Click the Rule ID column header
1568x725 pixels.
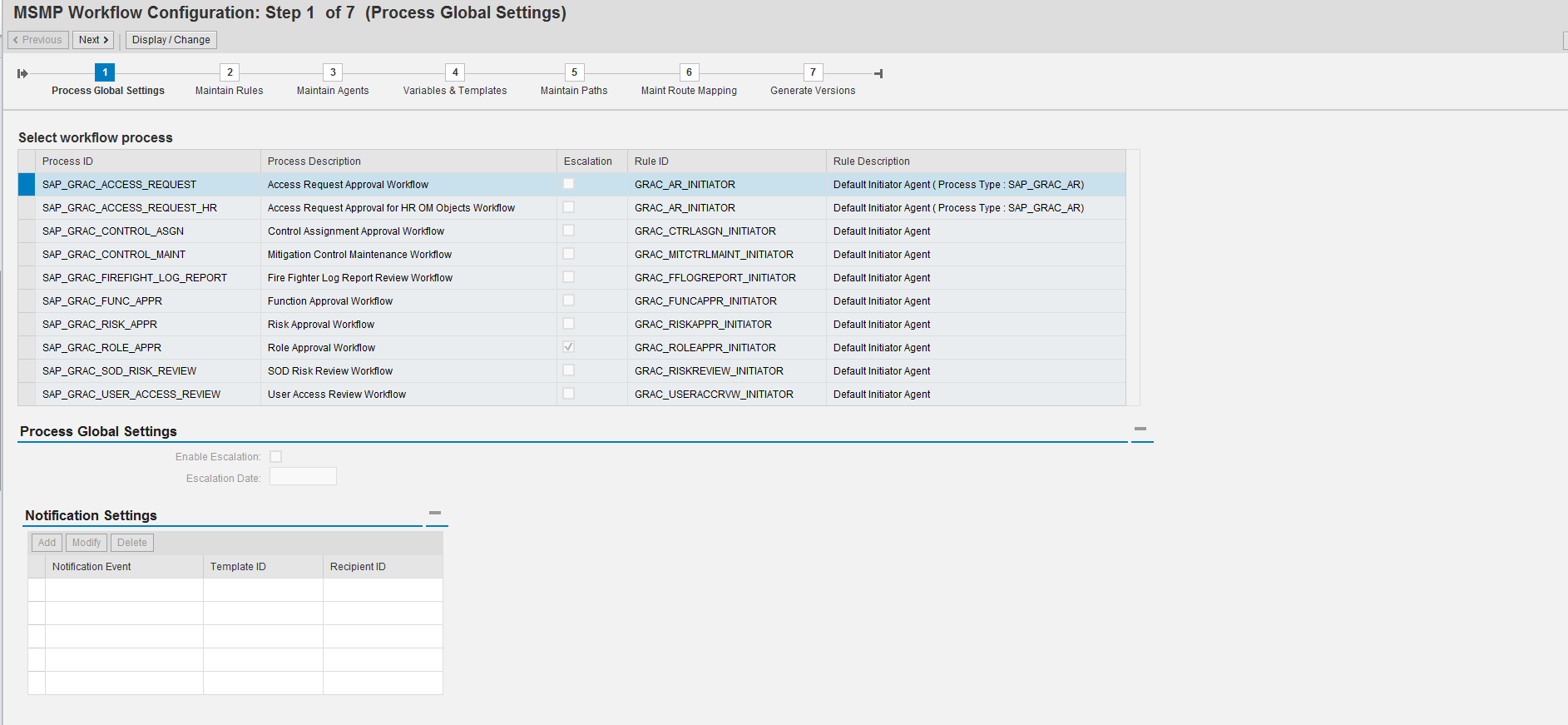[x=727, y=161]
